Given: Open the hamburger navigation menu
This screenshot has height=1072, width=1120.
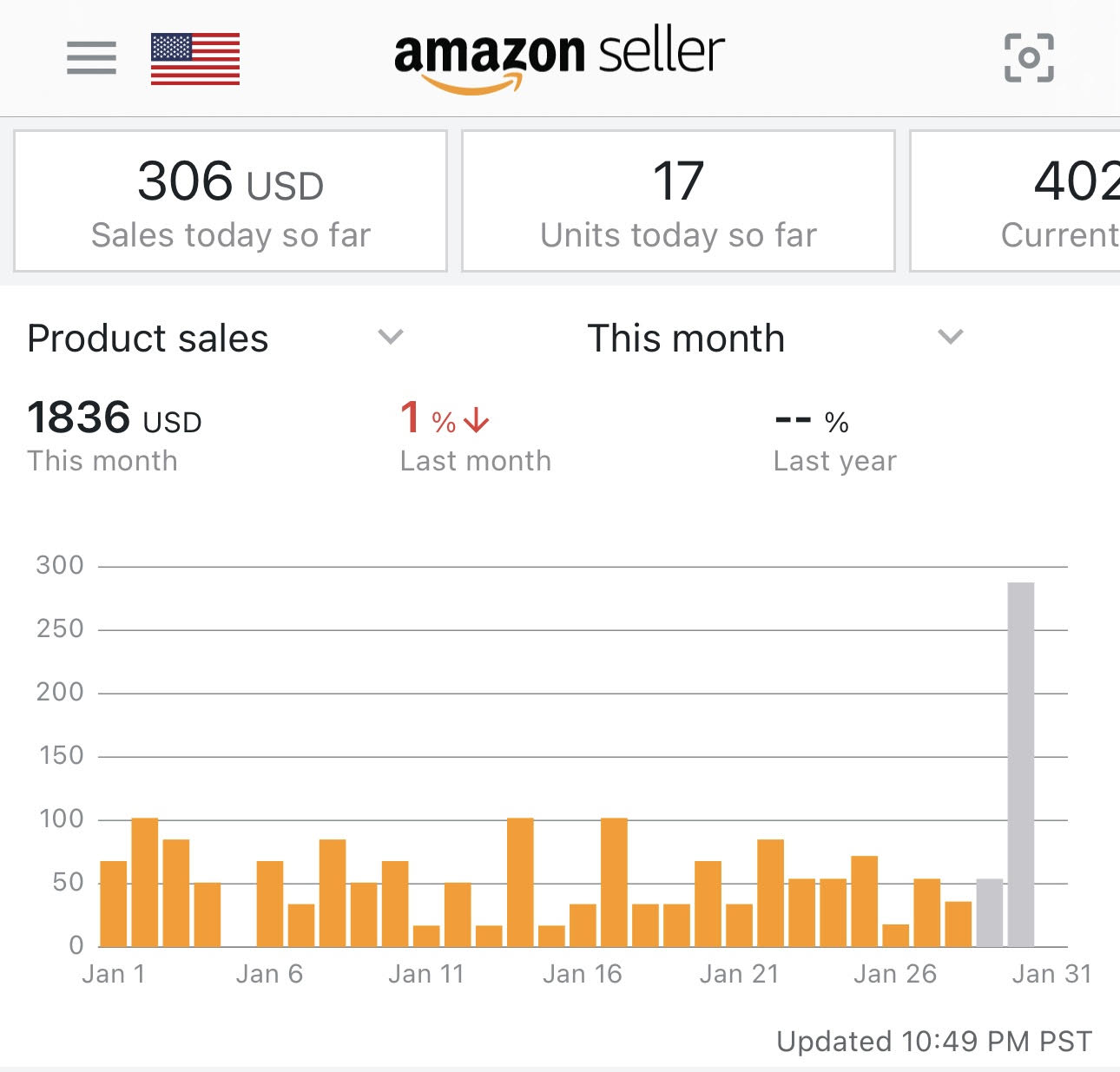Looking at the screenshot, I should [89, 56].
